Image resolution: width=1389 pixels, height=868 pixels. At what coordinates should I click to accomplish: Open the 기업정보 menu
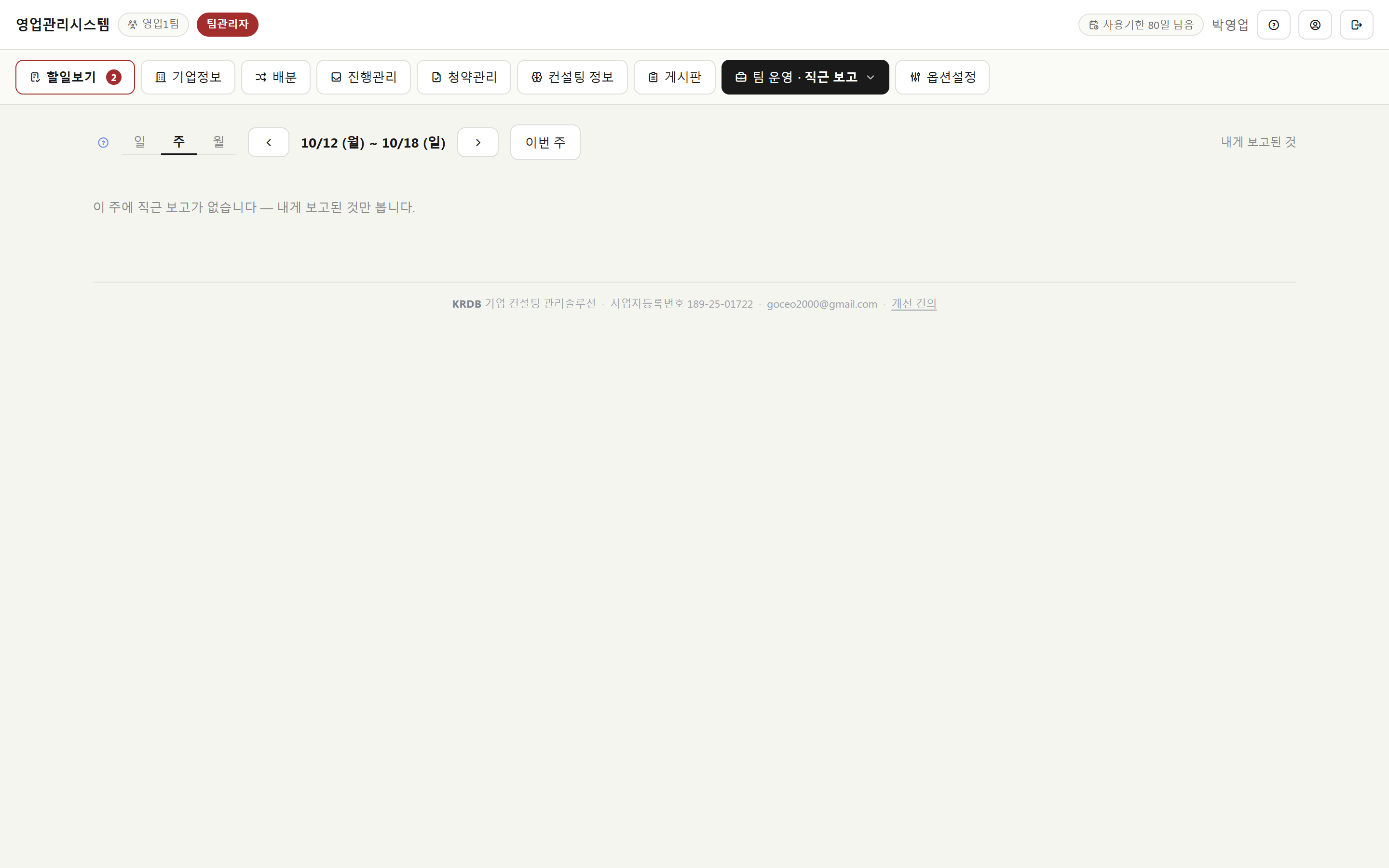[188, 77]
